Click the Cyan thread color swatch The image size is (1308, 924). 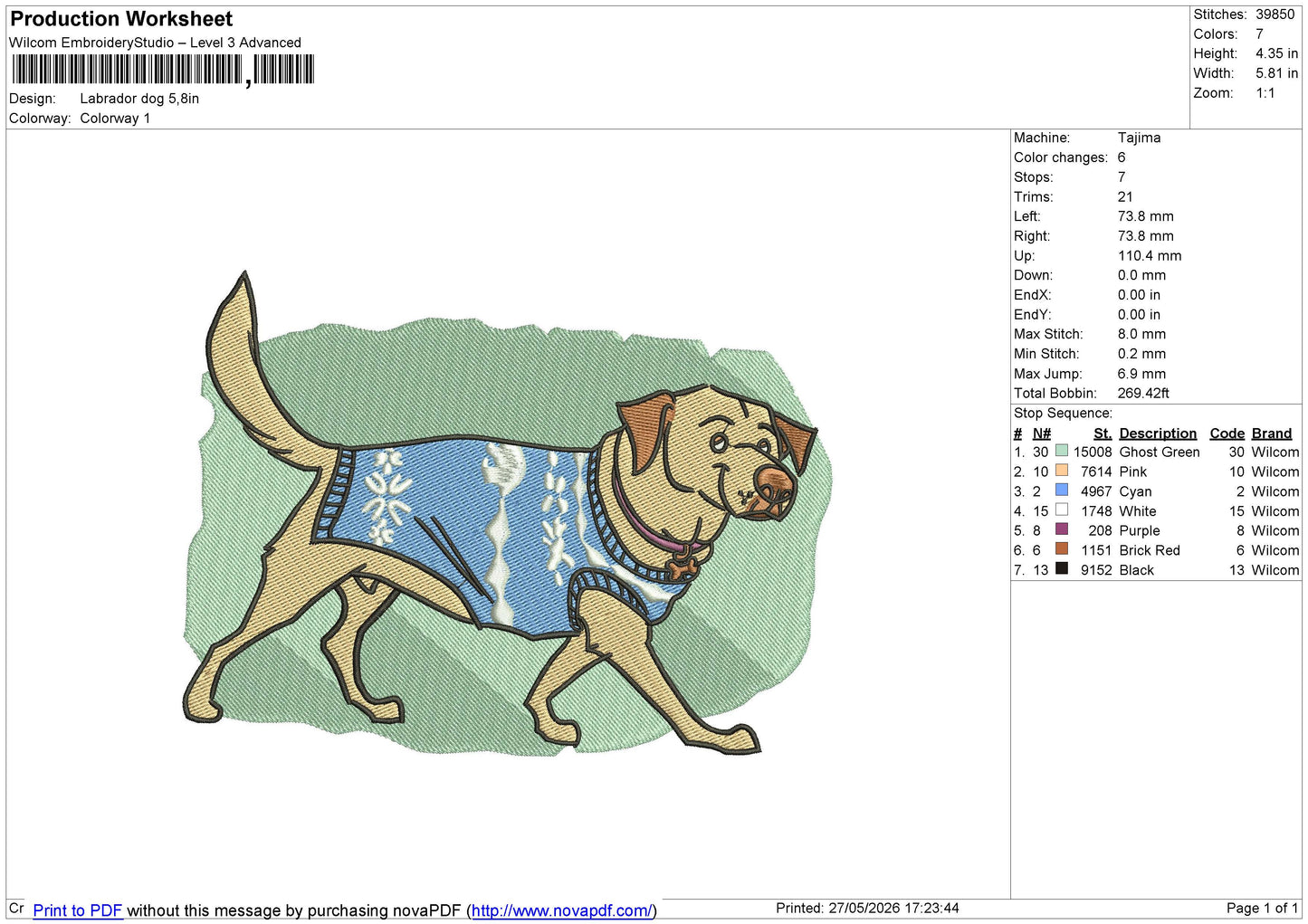click(x=1062, y=490)
